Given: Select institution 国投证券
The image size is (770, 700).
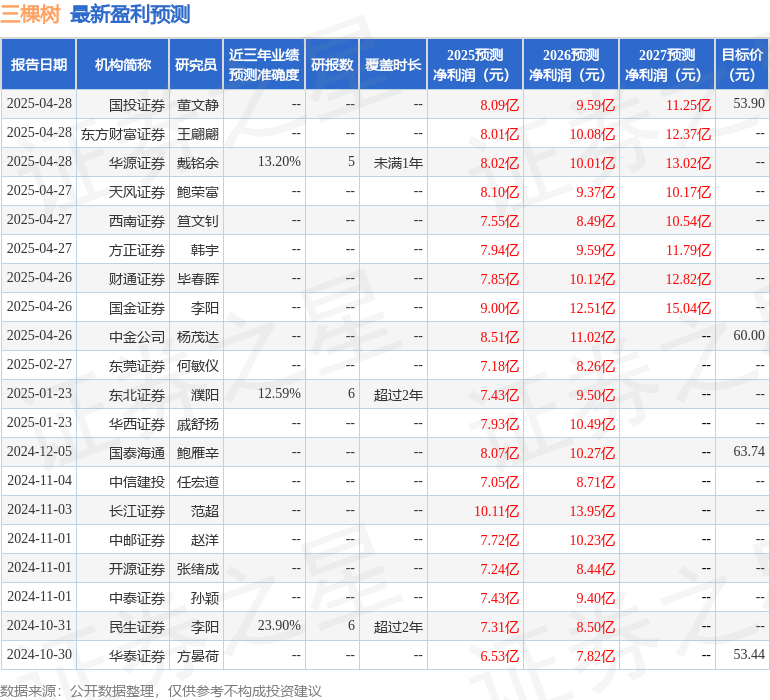Looking at the screenshot, I should (x=137, y=105).
